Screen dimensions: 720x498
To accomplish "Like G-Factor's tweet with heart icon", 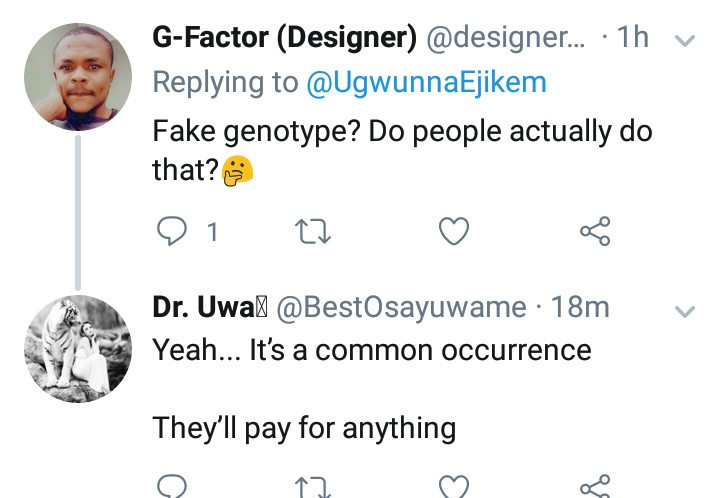I will 454,232.
